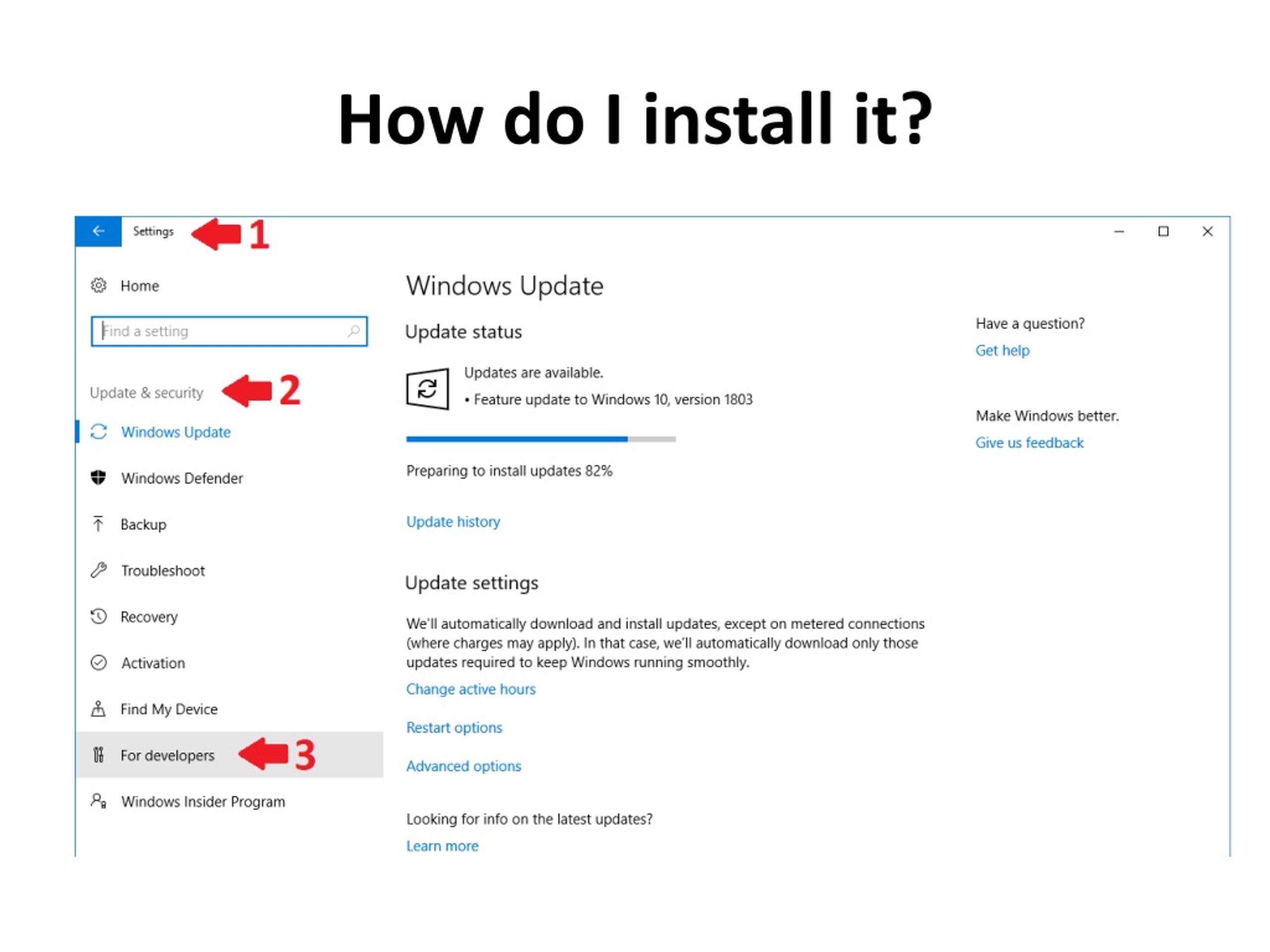This screenshot has width=1270, height=952.
Task: Click the 'Windows Update' page heading
Action: click(505, 286)
